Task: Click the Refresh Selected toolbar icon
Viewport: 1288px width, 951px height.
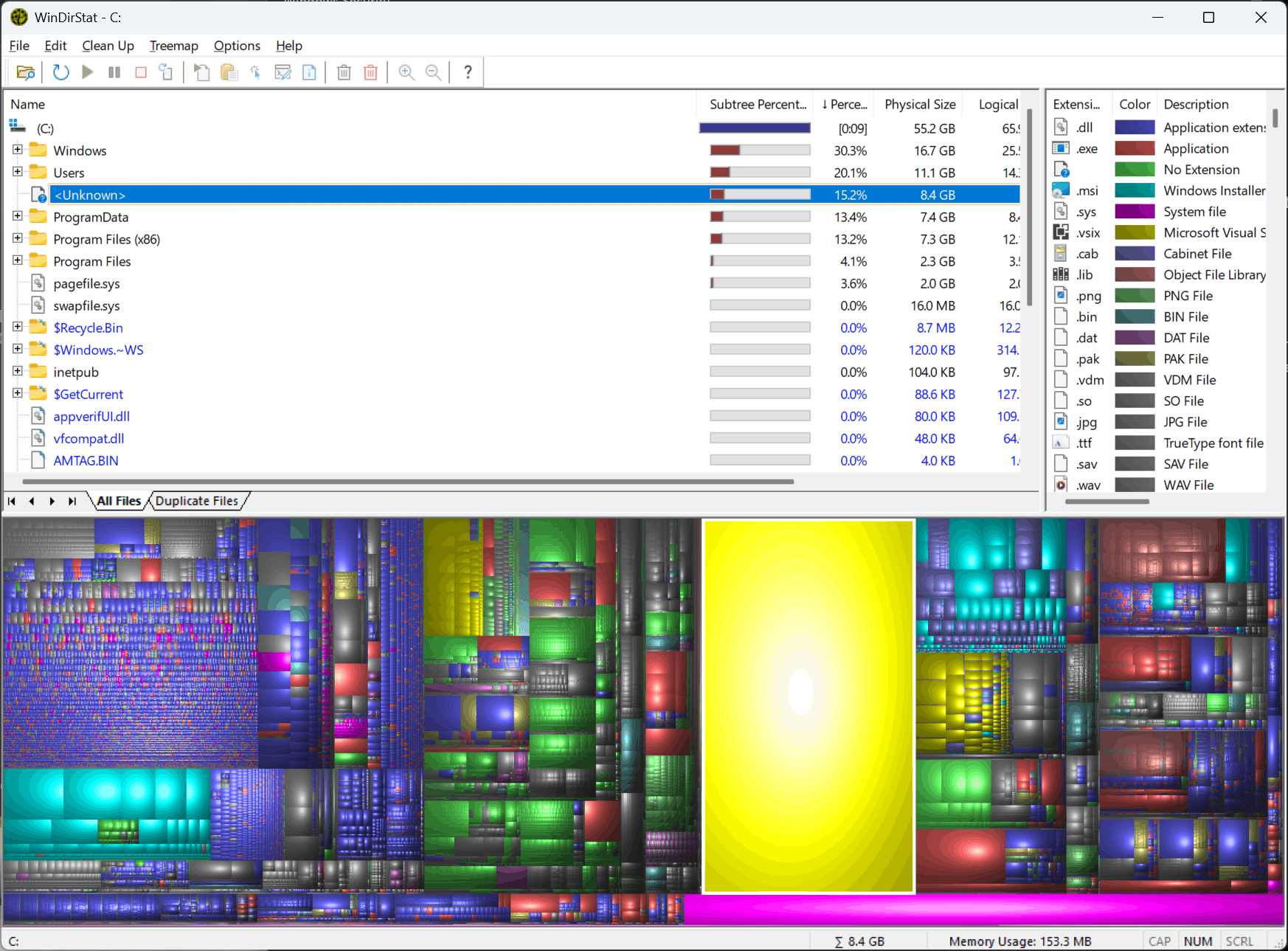Action: pos(167,72)
